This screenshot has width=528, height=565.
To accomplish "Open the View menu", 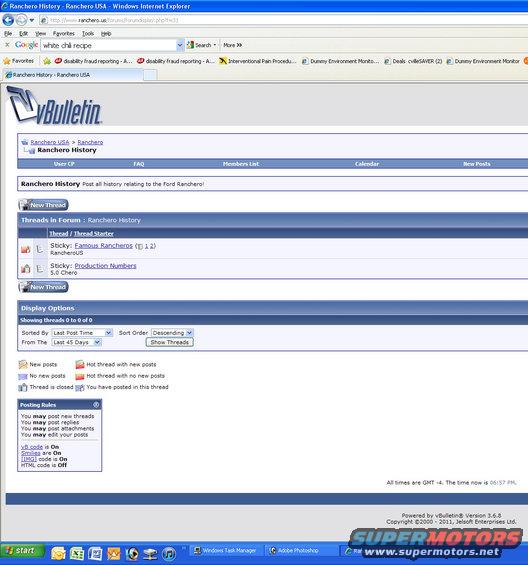I will (40, 34).
